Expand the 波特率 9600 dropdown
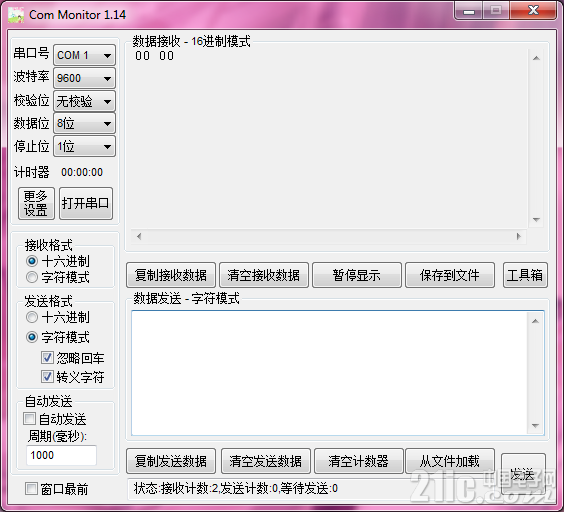The image size is (564, 512). click(x=85, y=78)
